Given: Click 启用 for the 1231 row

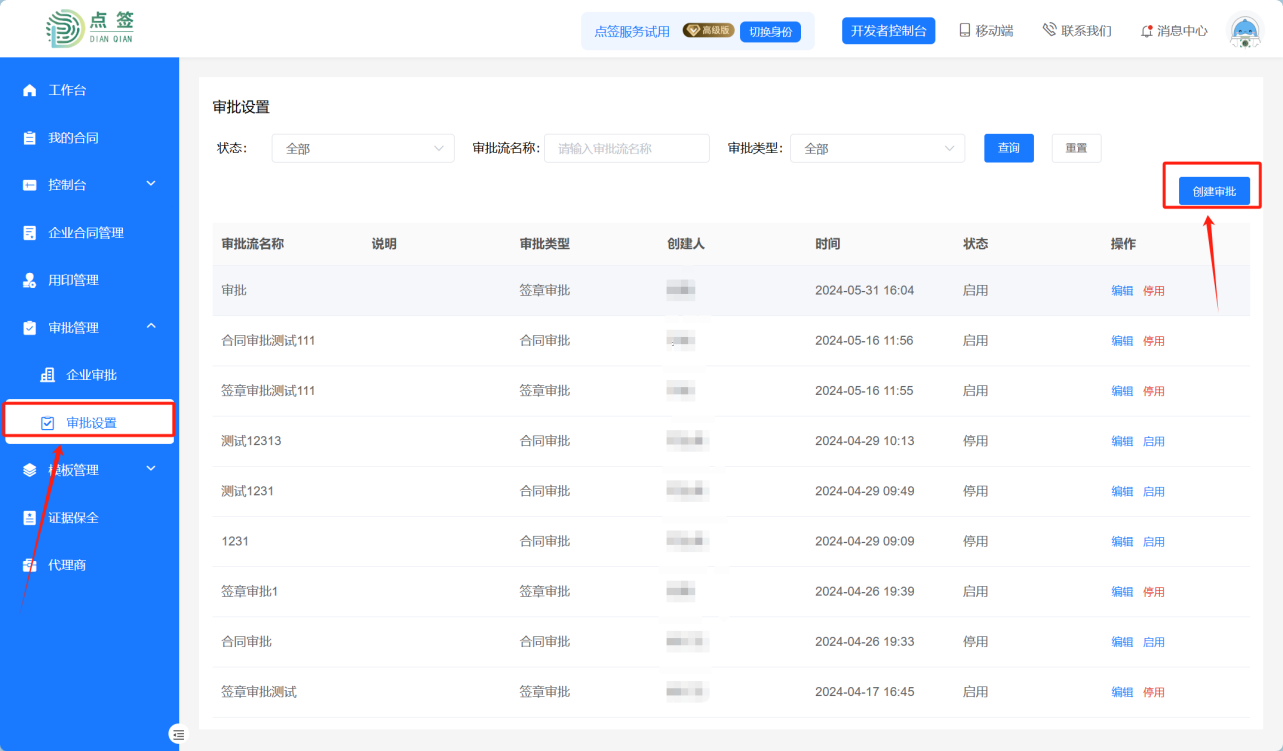Looking at the screenshot, I should pos(1154,541).
